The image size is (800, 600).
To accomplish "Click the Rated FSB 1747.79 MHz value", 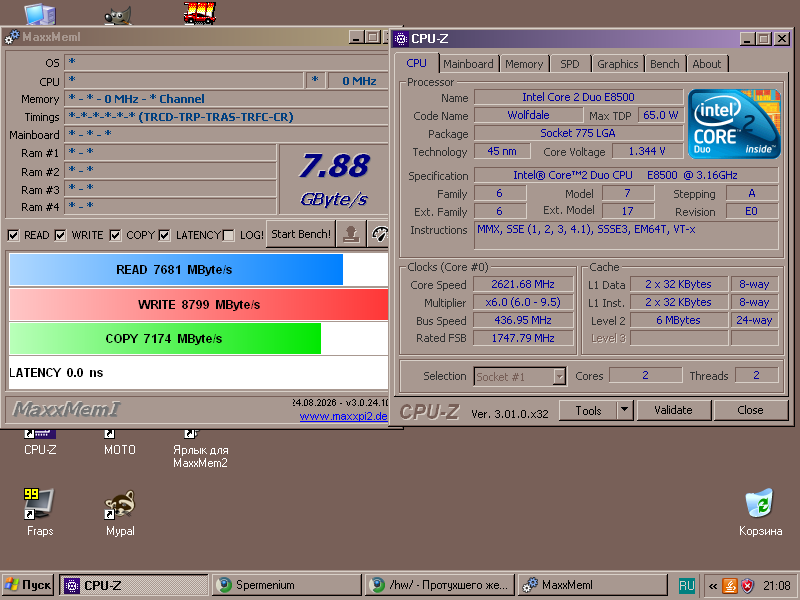I will tap(523, 338).
